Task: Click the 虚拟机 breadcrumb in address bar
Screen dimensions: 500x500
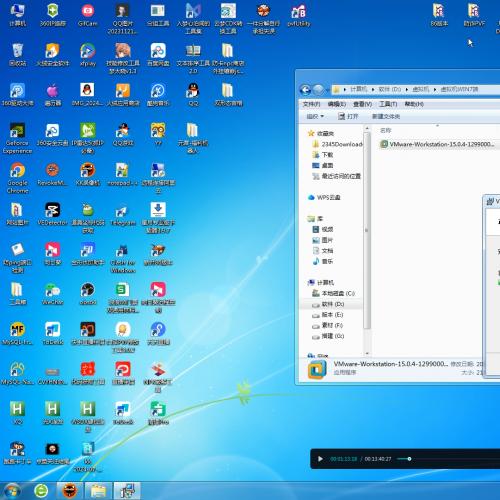Action: [421, 89]
